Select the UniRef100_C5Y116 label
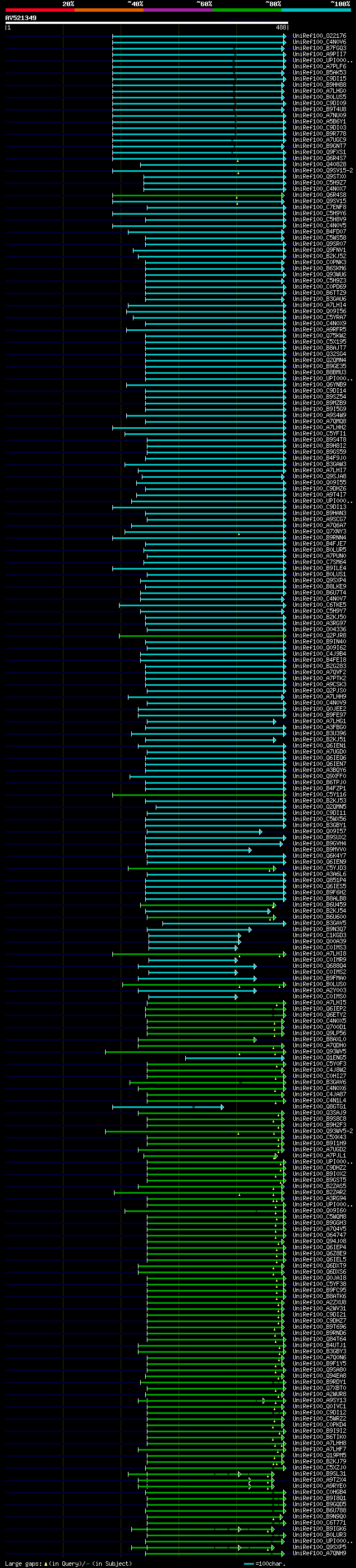The height and width of the screenshot is (1568, 356). 319,794
